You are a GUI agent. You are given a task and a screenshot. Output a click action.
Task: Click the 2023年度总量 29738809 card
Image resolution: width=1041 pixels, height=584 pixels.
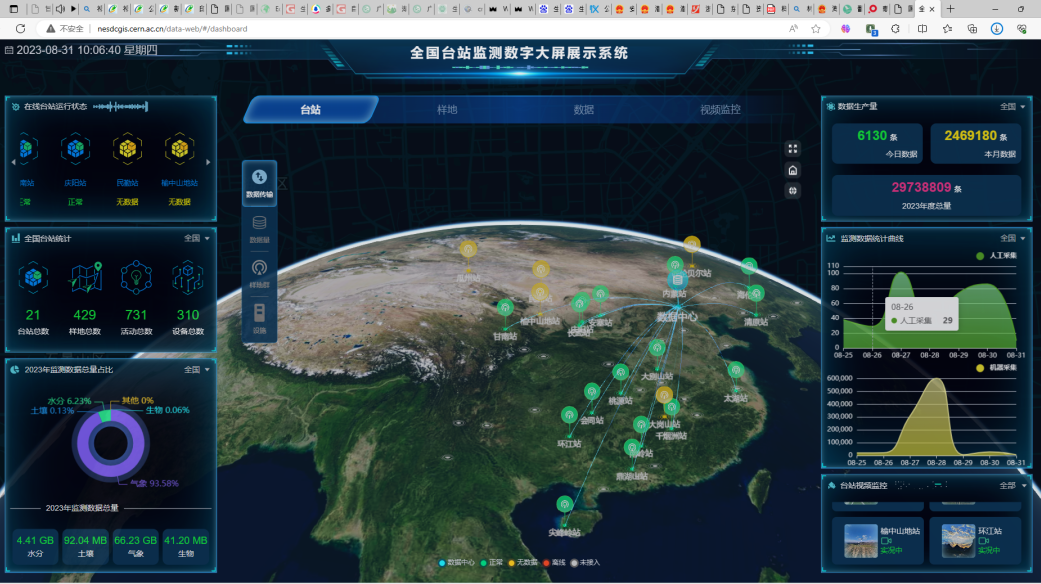point(926,195)
